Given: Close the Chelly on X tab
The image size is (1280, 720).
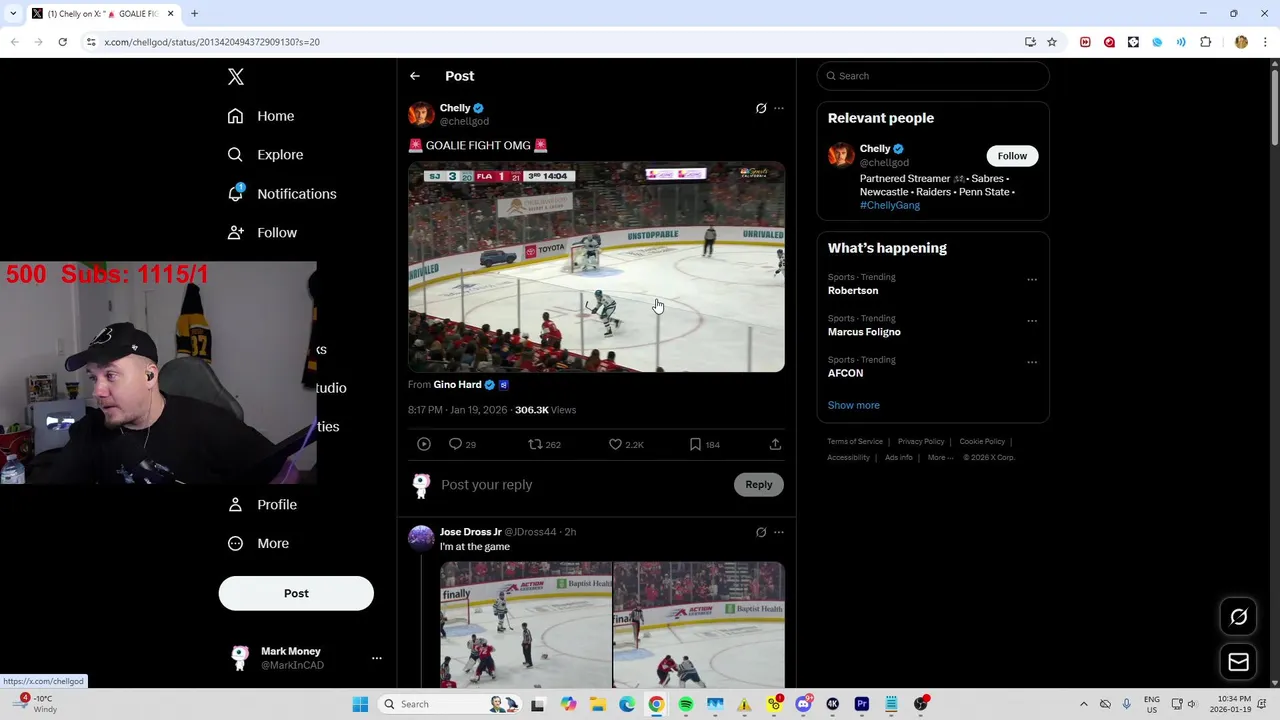Looking at the screenshot, I should point(170,14).
